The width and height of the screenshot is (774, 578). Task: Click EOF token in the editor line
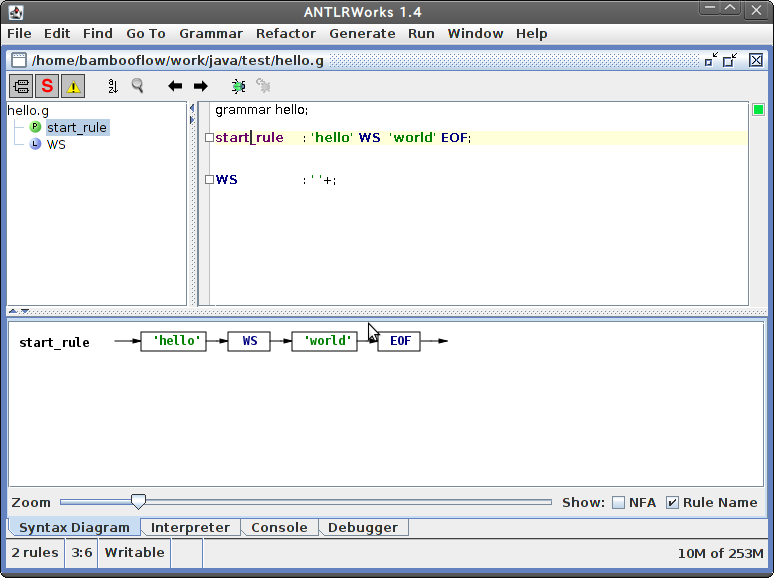tap(454, 137)
